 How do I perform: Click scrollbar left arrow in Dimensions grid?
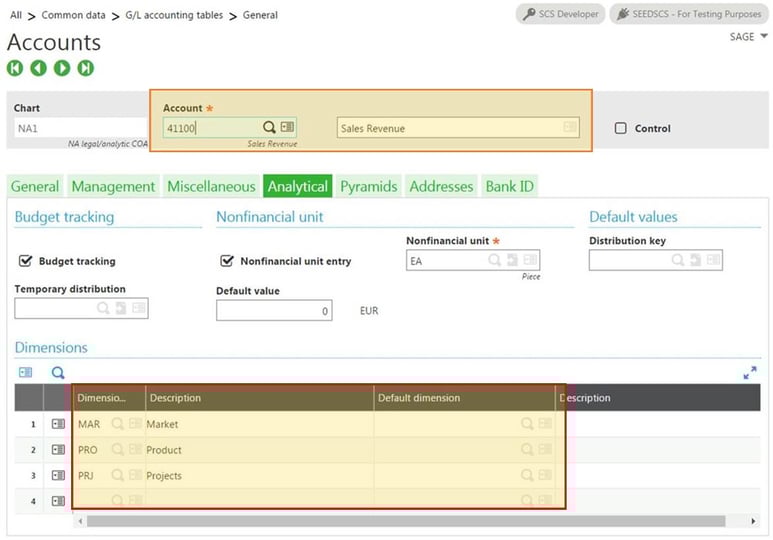[80, 521]
